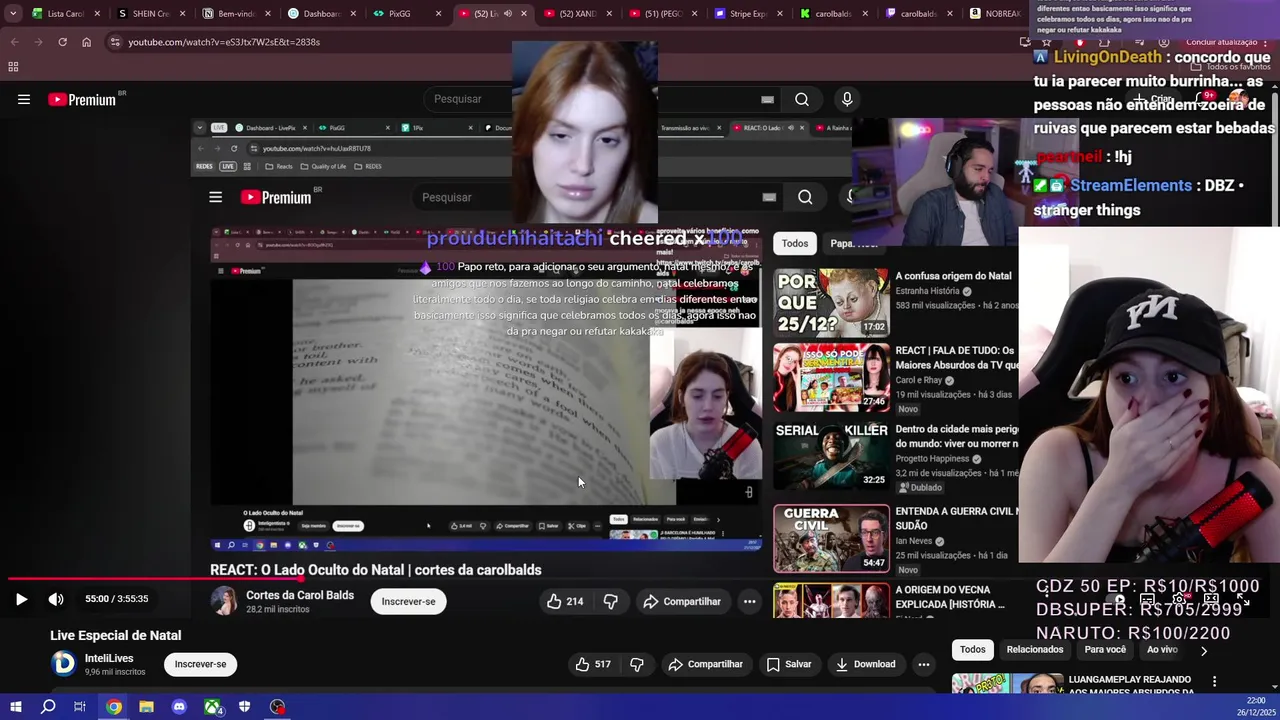Click search magnifier in the reacted YouTube page
This screenshot has width=1280, height=720.
point(805,197)
